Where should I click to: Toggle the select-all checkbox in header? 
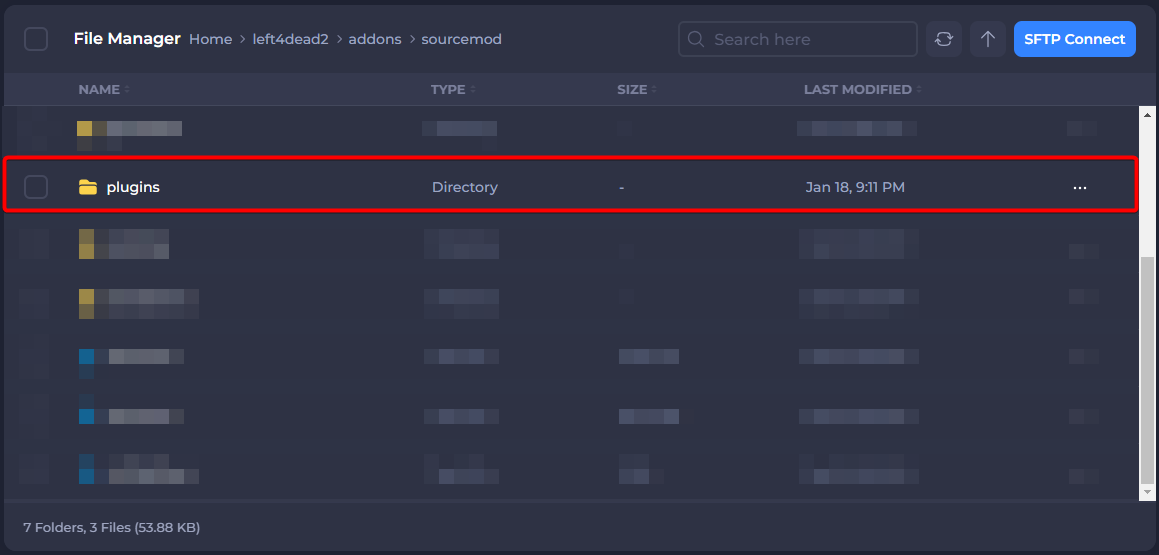36,39
